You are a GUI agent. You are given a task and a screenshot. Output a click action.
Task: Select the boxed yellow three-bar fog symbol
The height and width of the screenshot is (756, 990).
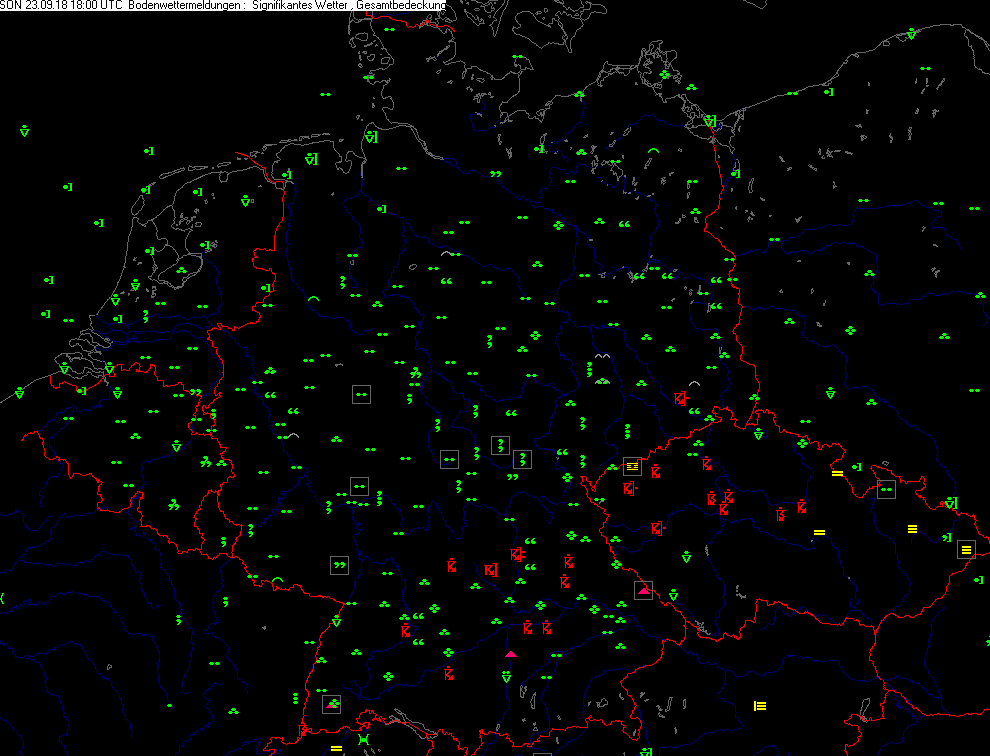point(966,549)
